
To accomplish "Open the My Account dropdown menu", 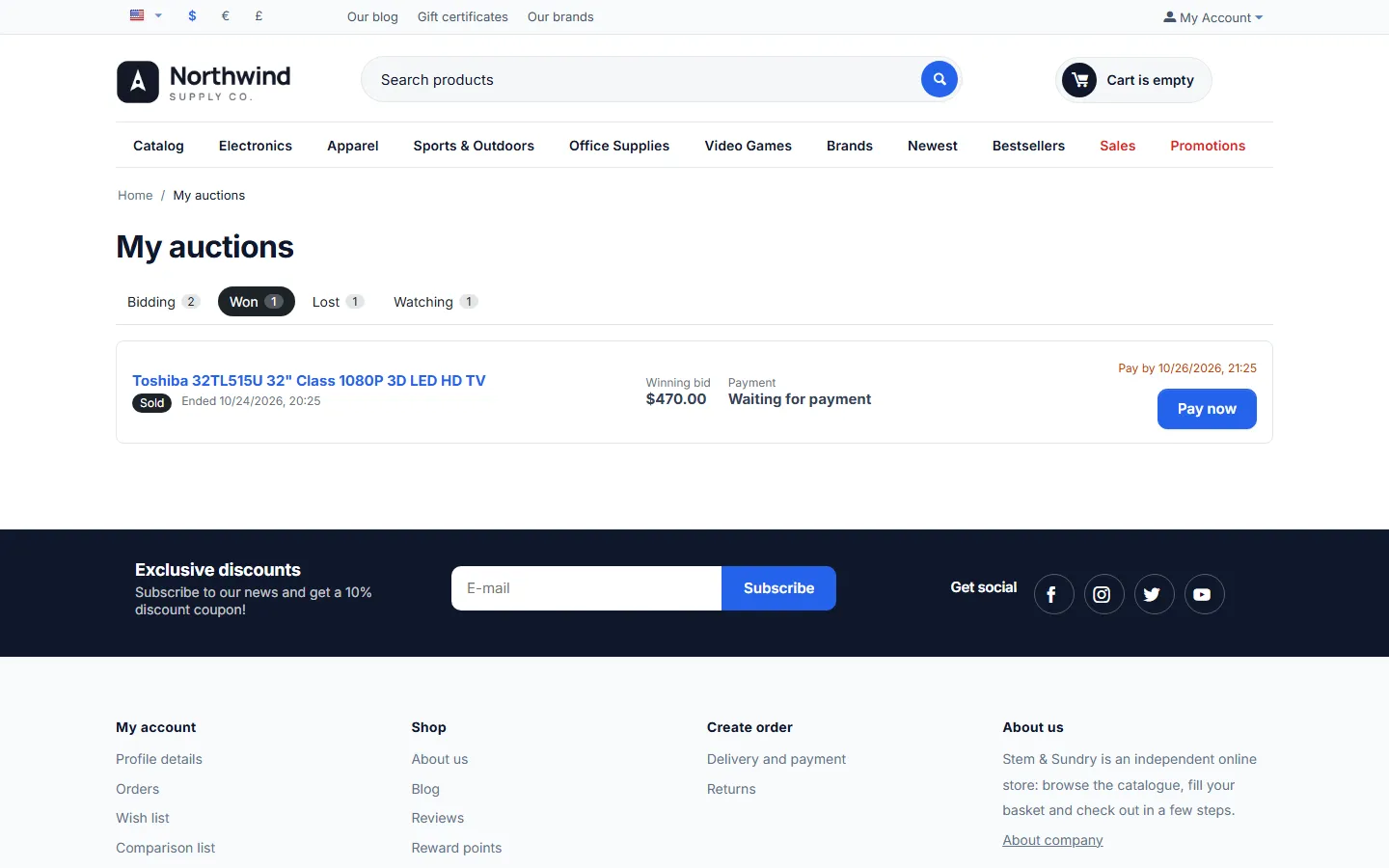I will point(1212,17).
